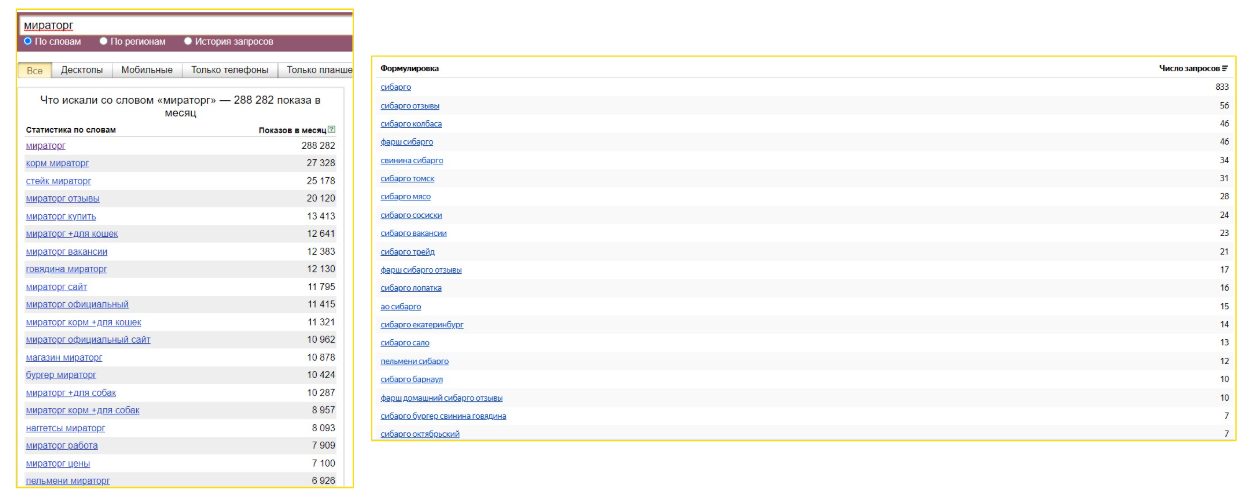Open the «сибагро отзывы» query link

(x=410, y=105)
